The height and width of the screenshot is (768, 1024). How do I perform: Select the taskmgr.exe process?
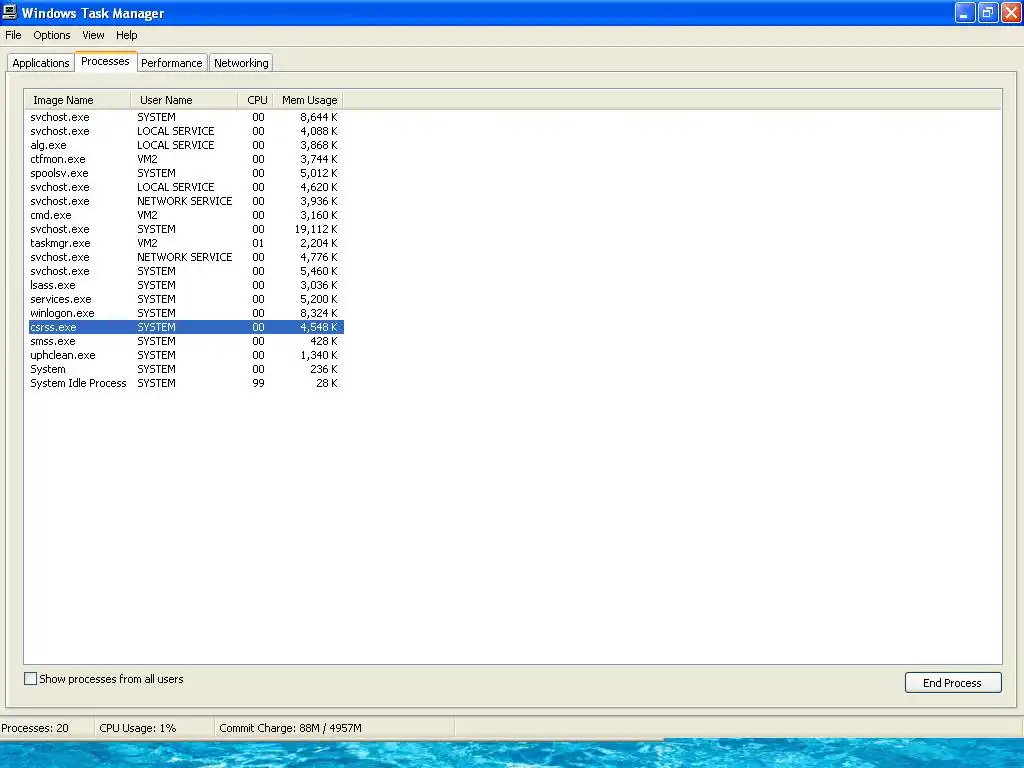[185, 243]
